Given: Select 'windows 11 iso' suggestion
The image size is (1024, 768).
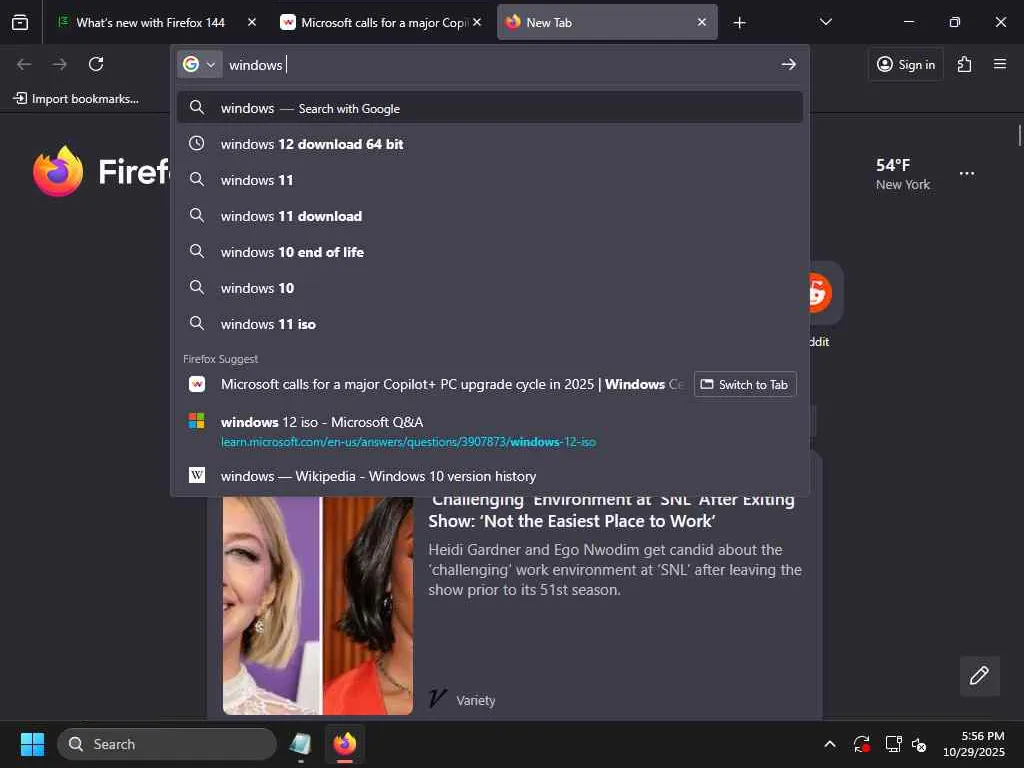Looking at the screenshot, I should [490, 324].
